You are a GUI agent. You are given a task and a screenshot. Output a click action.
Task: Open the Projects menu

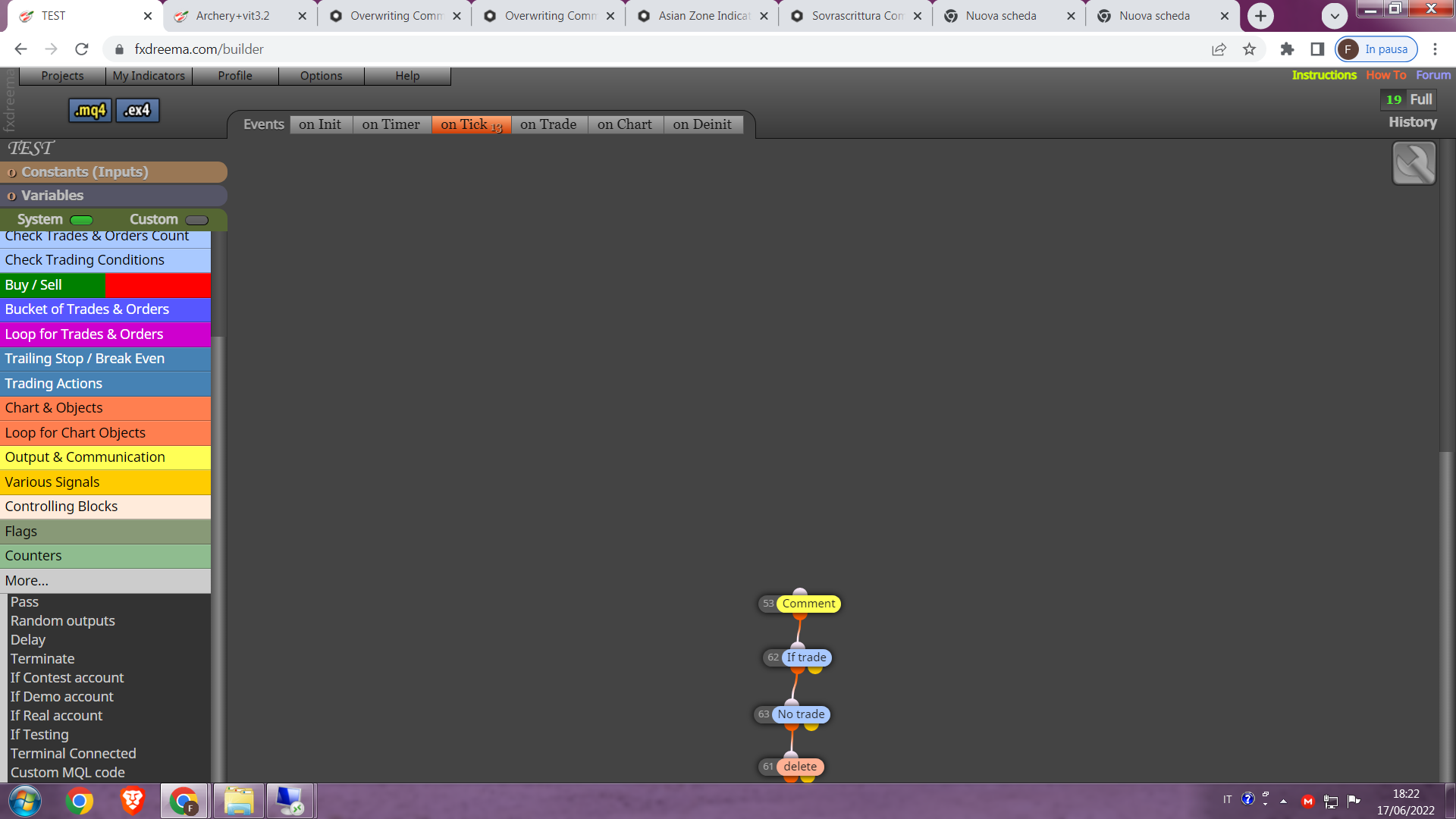pos(62,76)
